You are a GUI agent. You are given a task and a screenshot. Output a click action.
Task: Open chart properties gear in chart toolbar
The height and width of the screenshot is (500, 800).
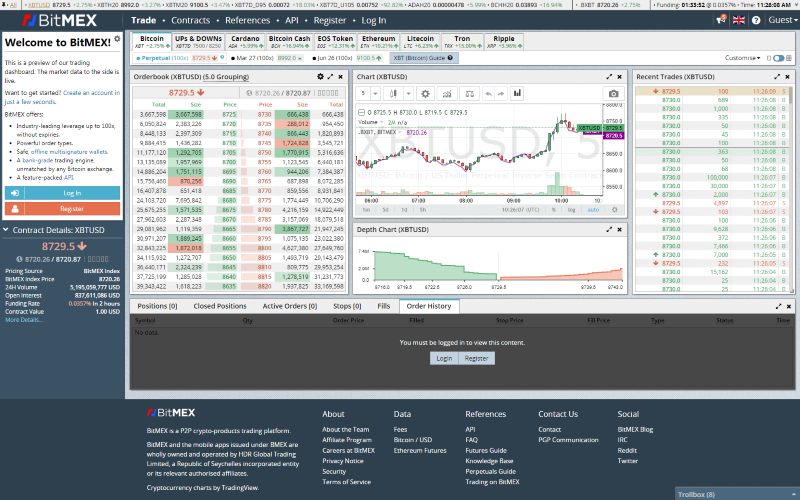coord(425,93)
